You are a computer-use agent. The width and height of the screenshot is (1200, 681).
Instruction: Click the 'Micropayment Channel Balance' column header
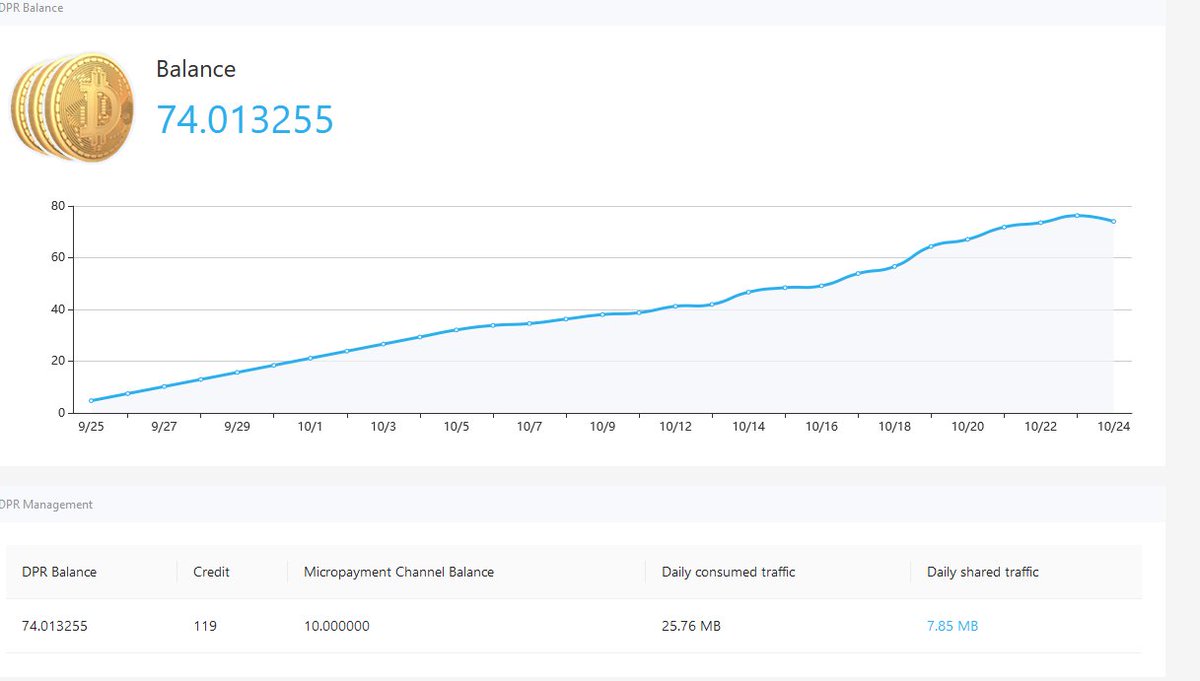click(x=399, y=572)
